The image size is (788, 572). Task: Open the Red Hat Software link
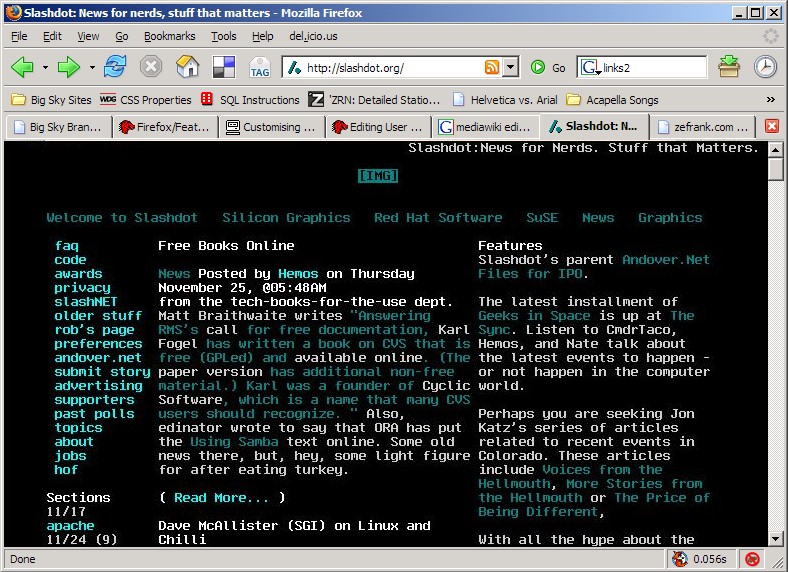pos(438,218)
